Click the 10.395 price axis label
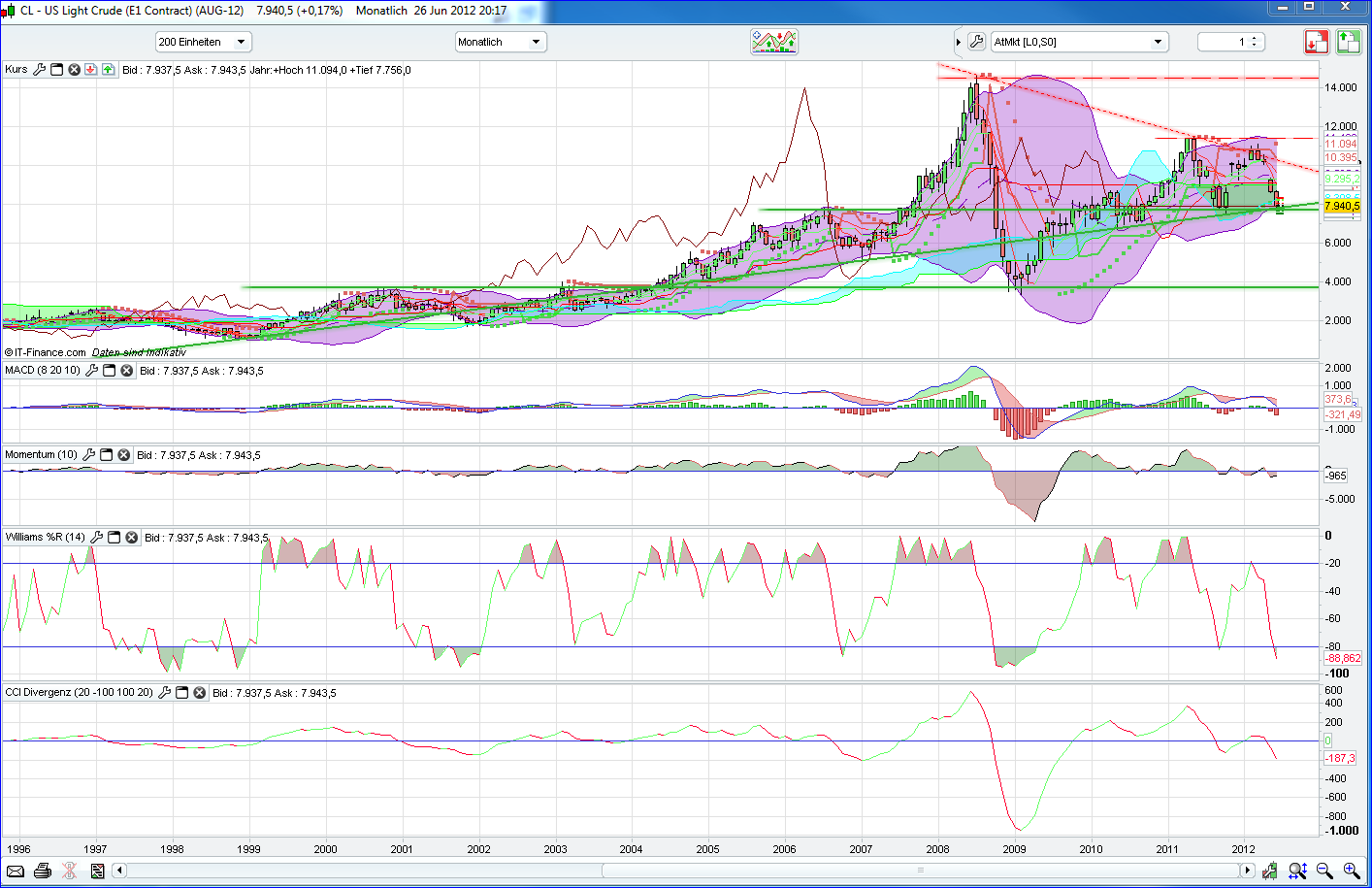 click(1341, 157)
